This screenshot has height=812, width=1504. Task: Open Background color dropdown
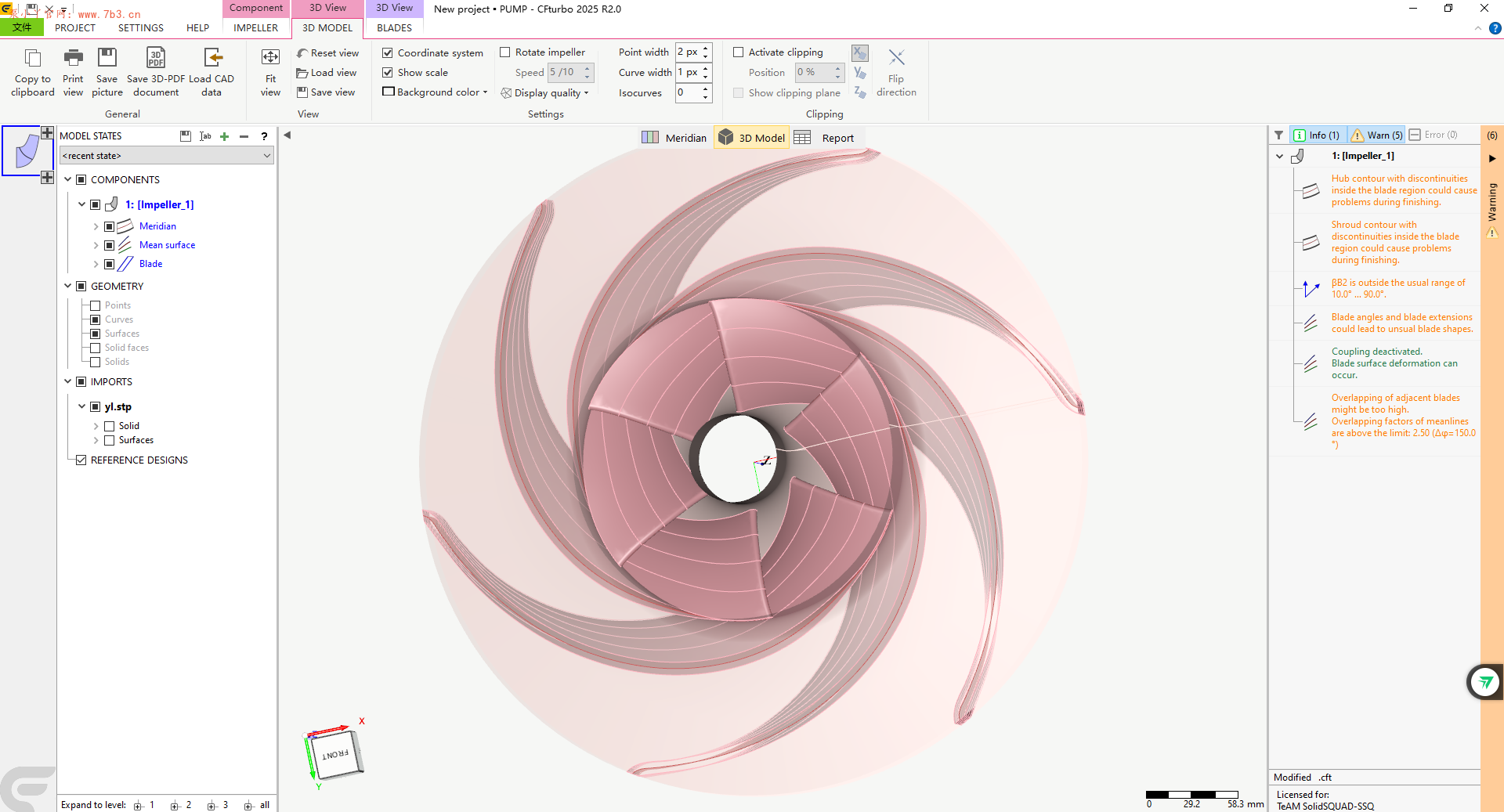pyautogui.click(x=436, y=92)
